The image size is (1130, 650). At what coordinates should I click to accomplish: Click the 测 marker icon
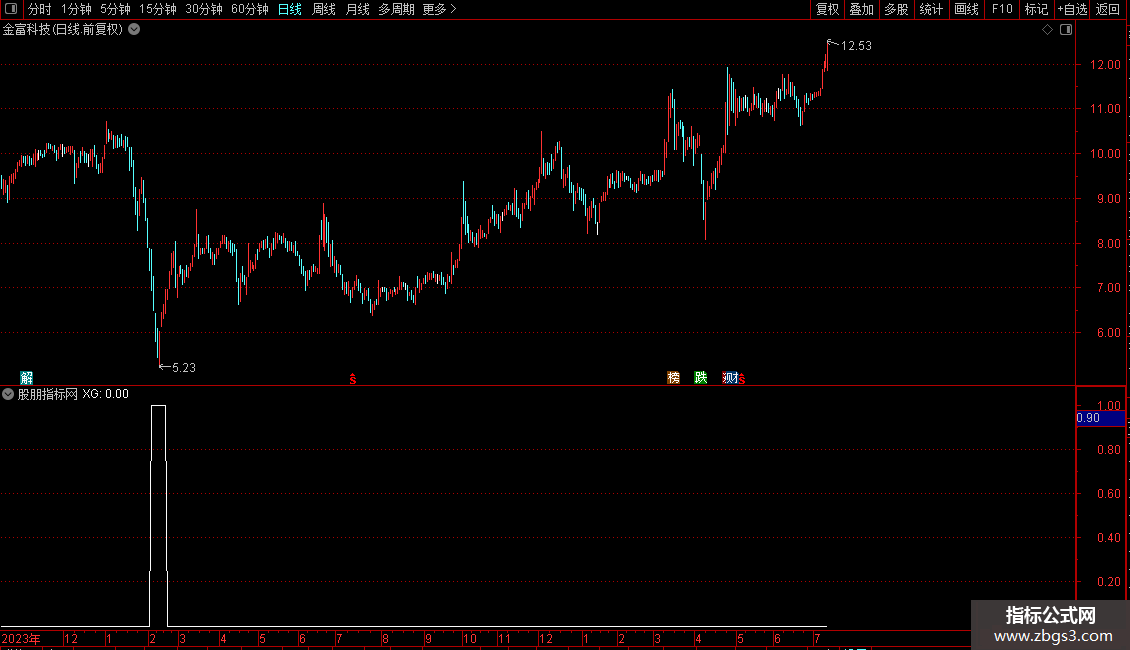(x=729, y=378)
